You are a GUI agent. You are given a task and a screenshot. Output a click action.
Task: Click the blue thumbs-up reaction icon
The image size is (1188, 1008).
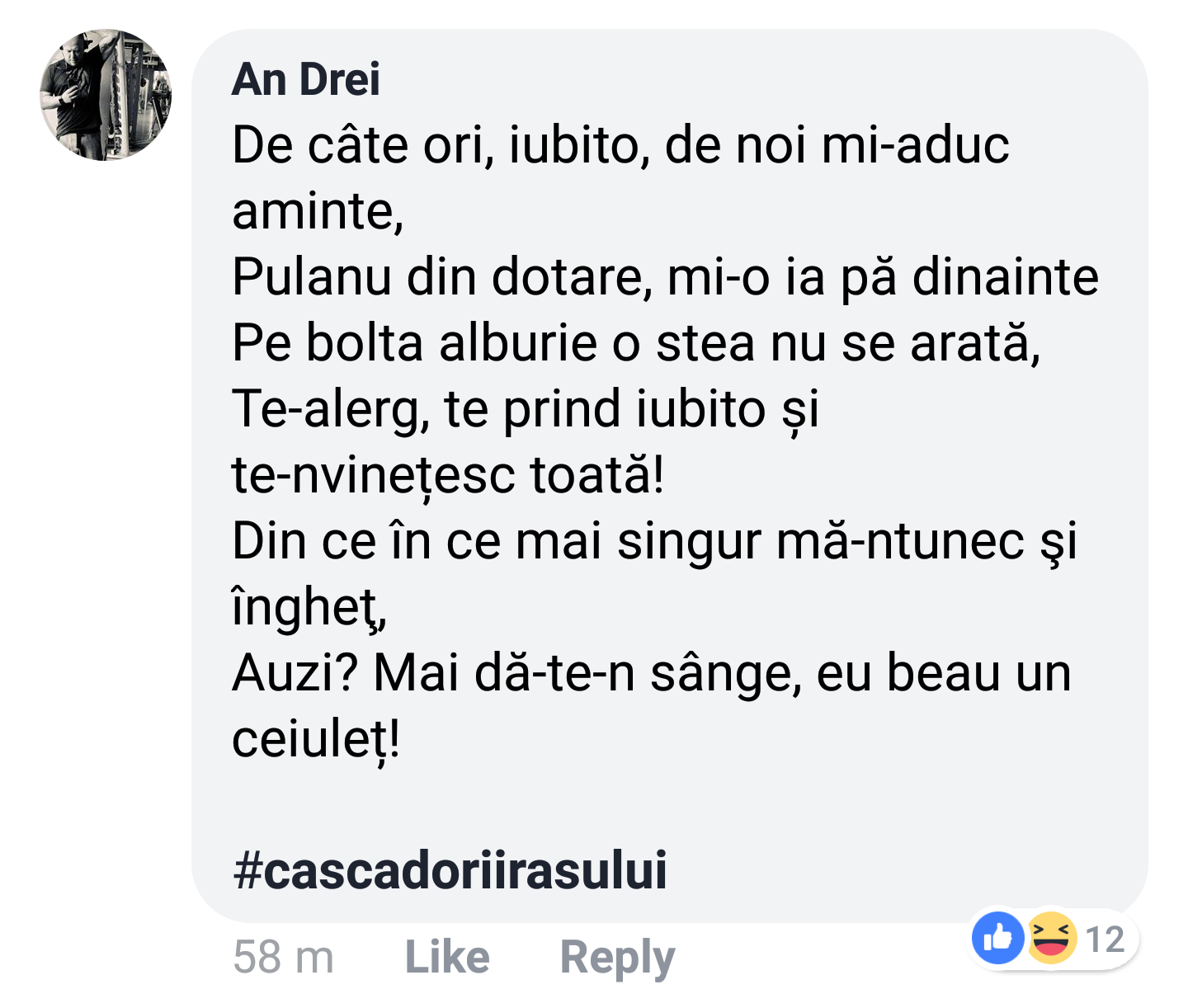pos(997,938)
